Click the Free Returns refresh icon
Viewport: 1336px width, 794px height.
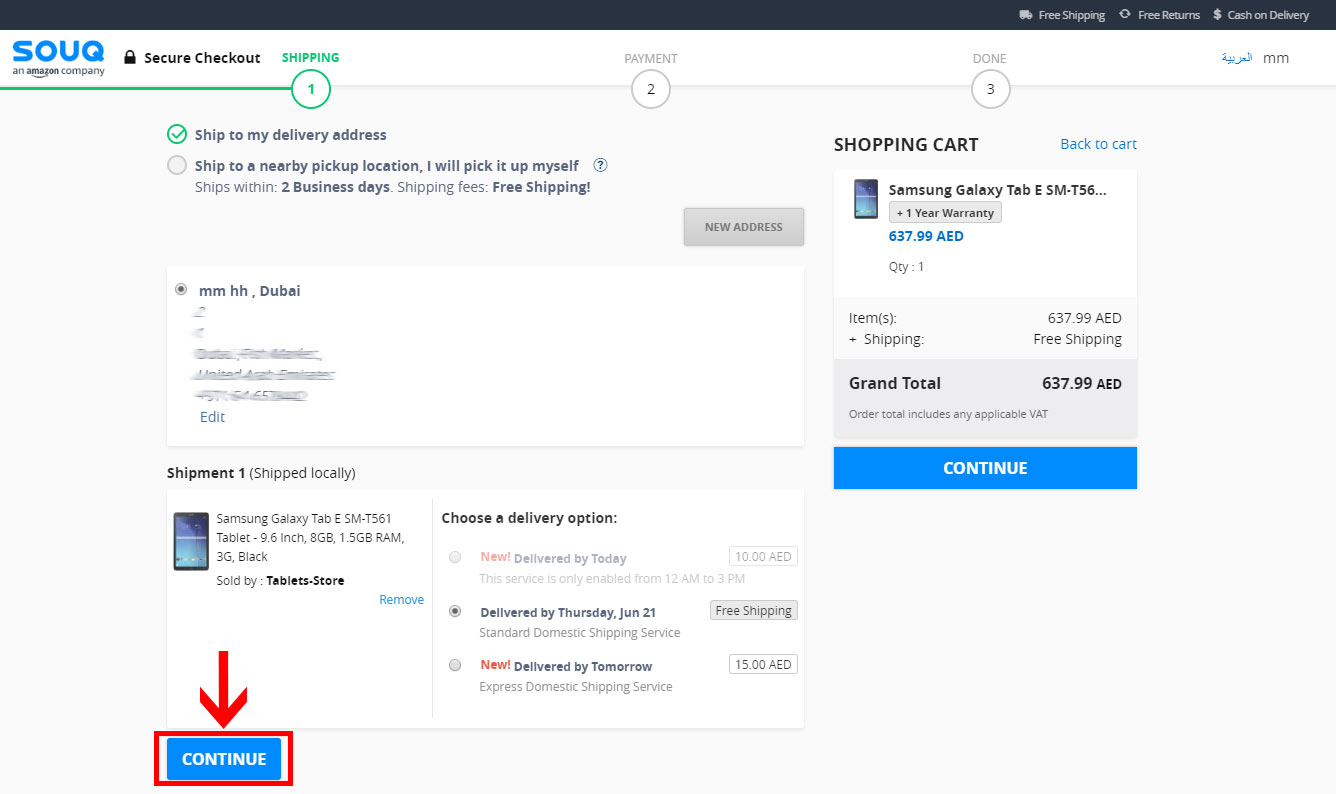pyautogui.click(x=1124, y=14)
